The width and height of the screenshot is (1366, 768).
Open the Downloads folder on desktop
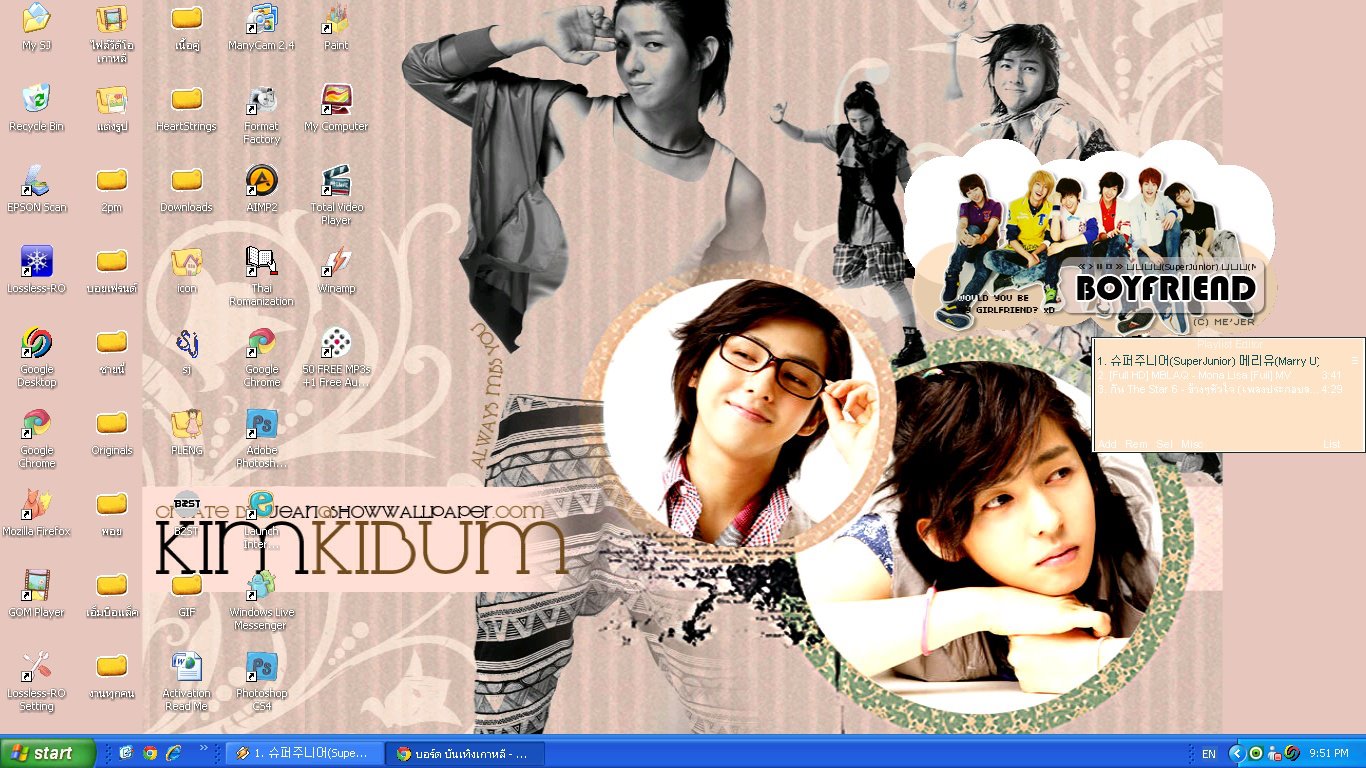(187, 189)
